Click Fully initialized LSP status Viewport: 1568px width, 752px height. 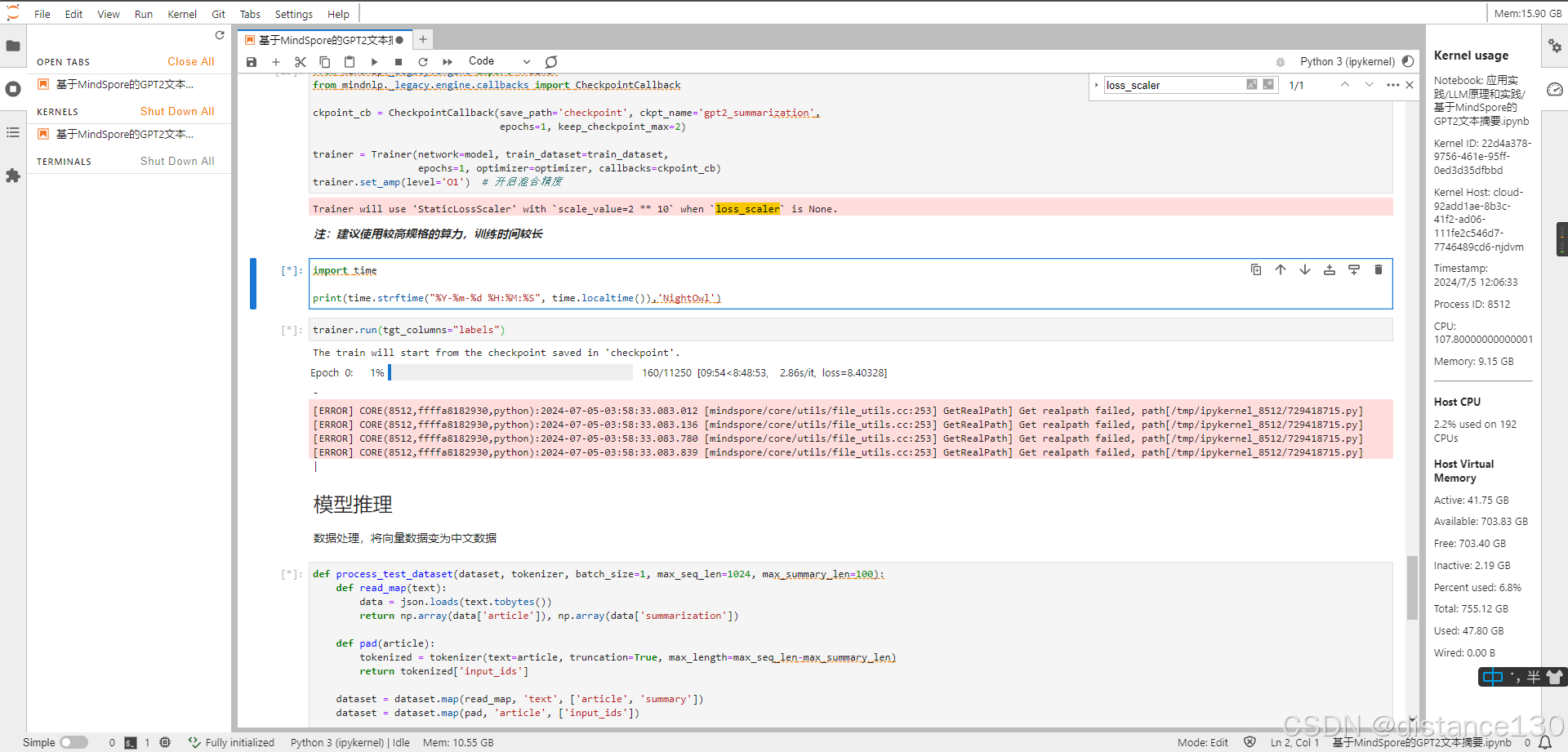pos(232,742)
